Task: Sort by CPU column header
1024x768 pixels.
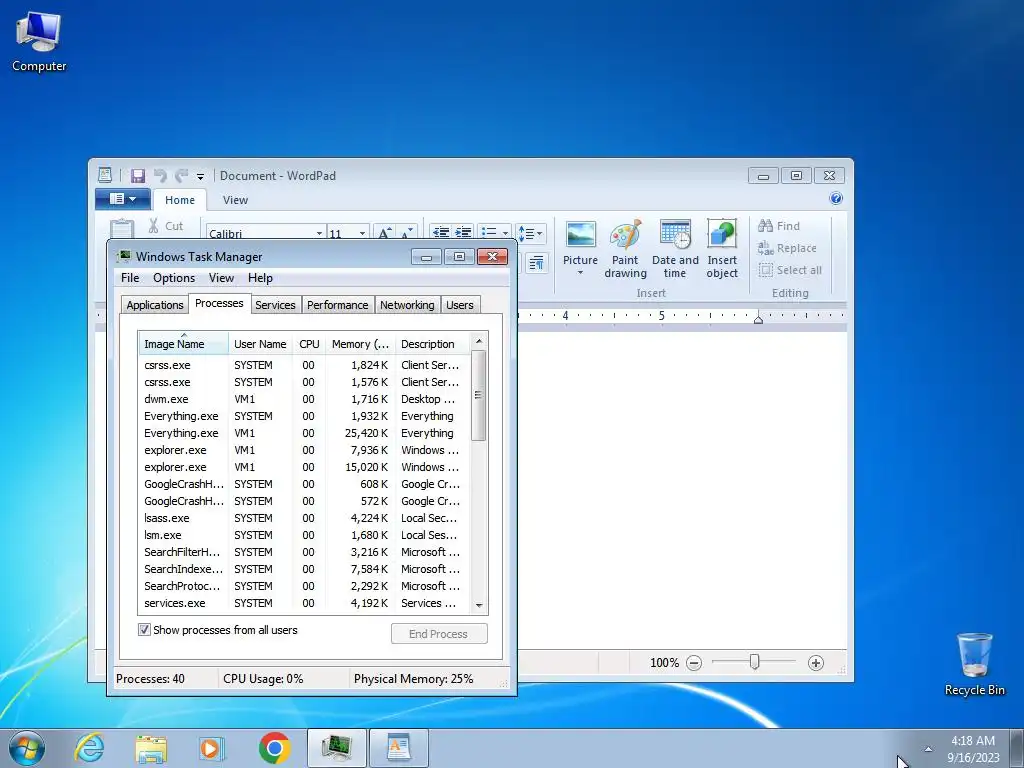Action: click(309, 344)
